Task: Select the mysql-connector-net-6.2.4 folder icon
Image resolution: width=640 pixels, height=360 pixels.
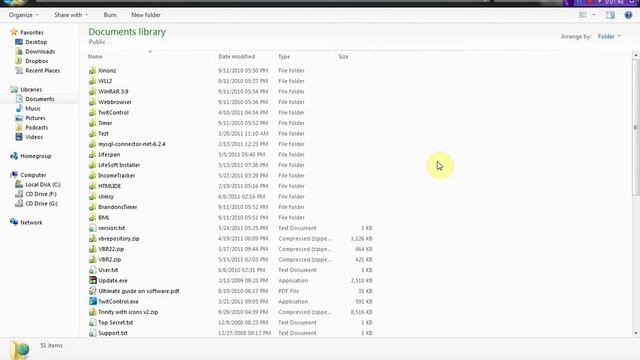Action: (93, 144)
